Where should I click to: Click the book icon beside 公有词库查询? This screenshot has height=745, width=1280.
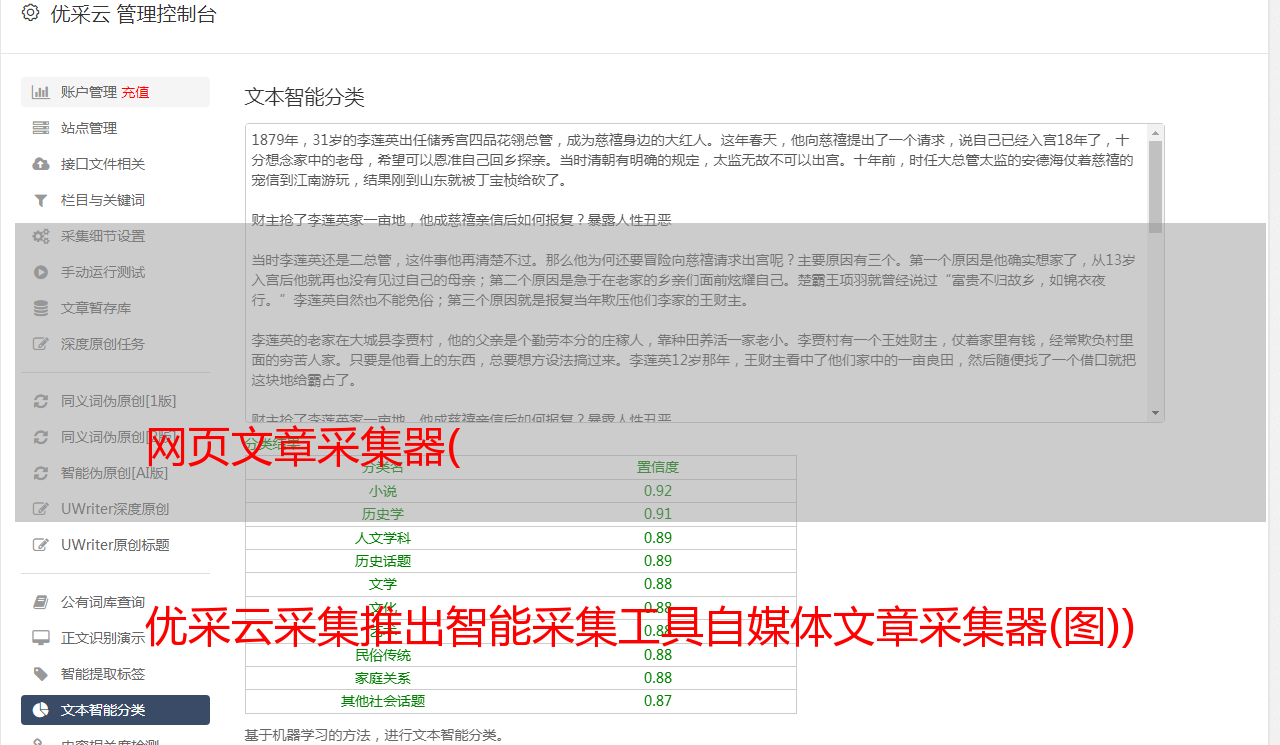tap(41, 602)
